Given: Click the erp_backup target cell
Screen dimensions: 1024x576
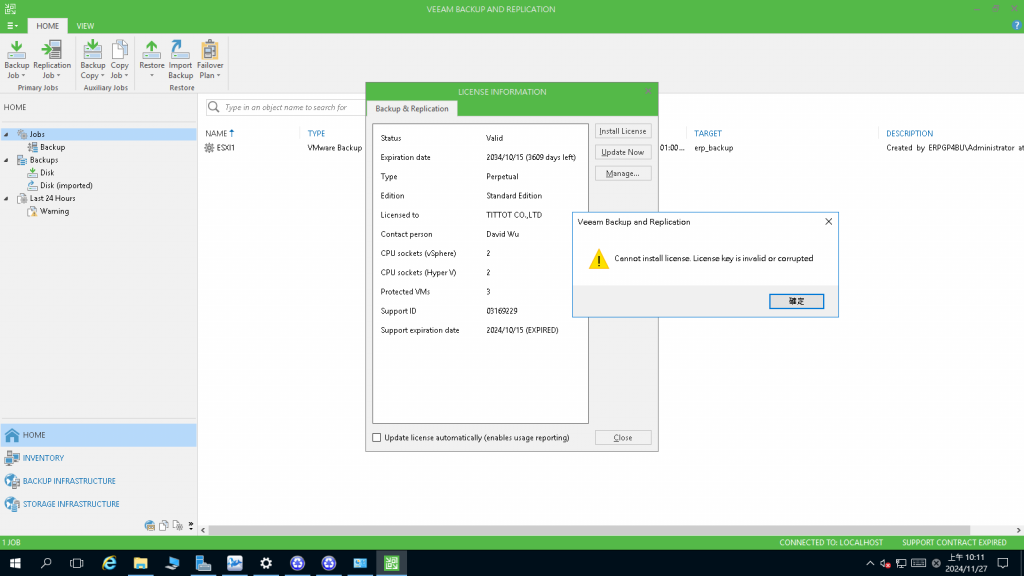Looking at the screenshot, I should [713, 148].
